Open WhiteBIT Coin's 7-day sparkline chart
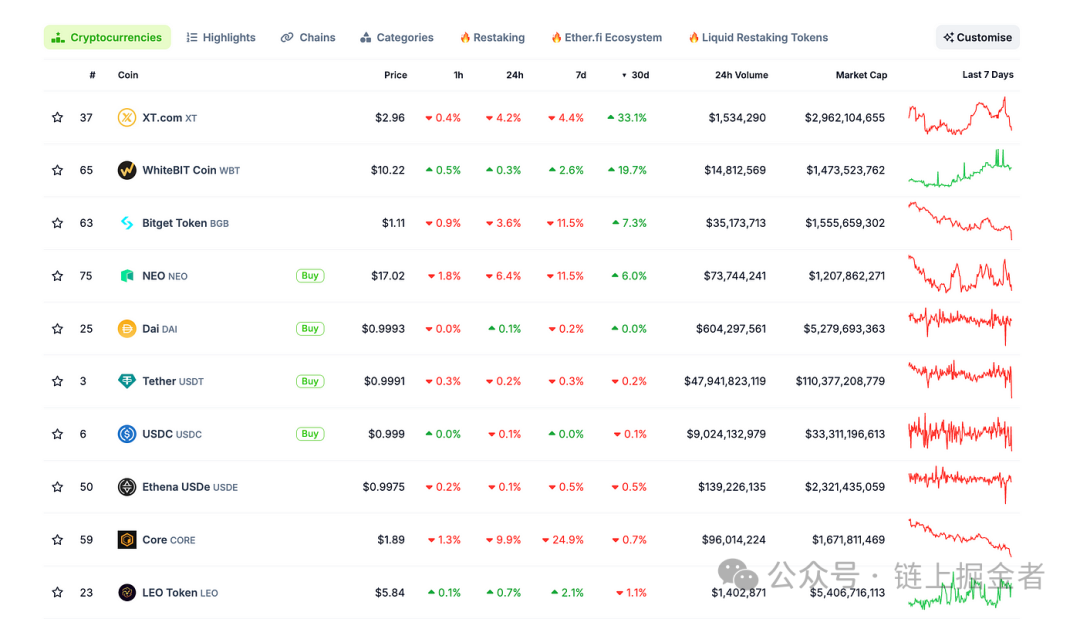Viewport: 1080px width, 619px height. pyautogui.click(x=960, y=169)
